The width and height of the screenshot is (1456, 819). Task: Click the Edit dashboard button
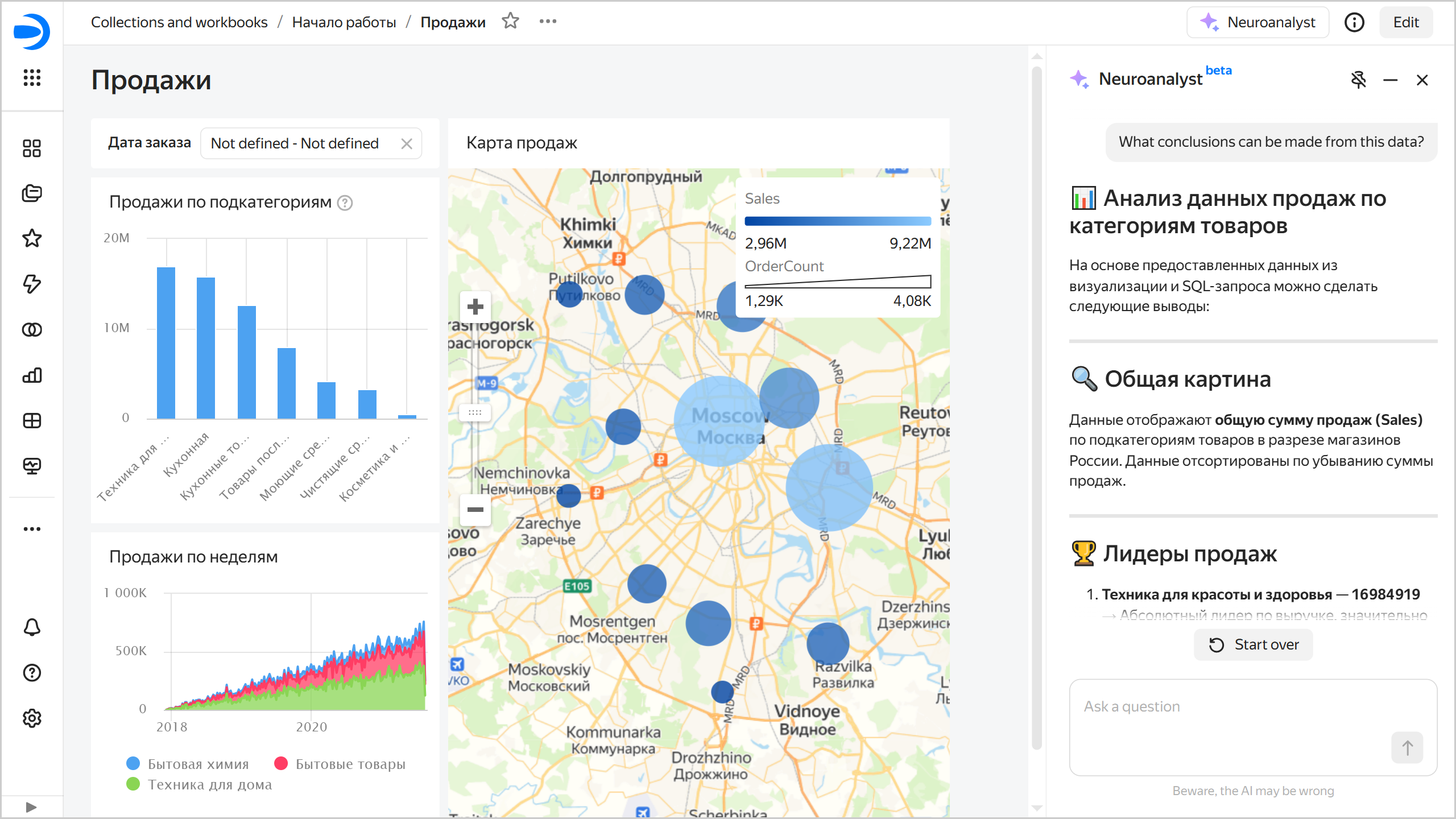pos(1405,22)
